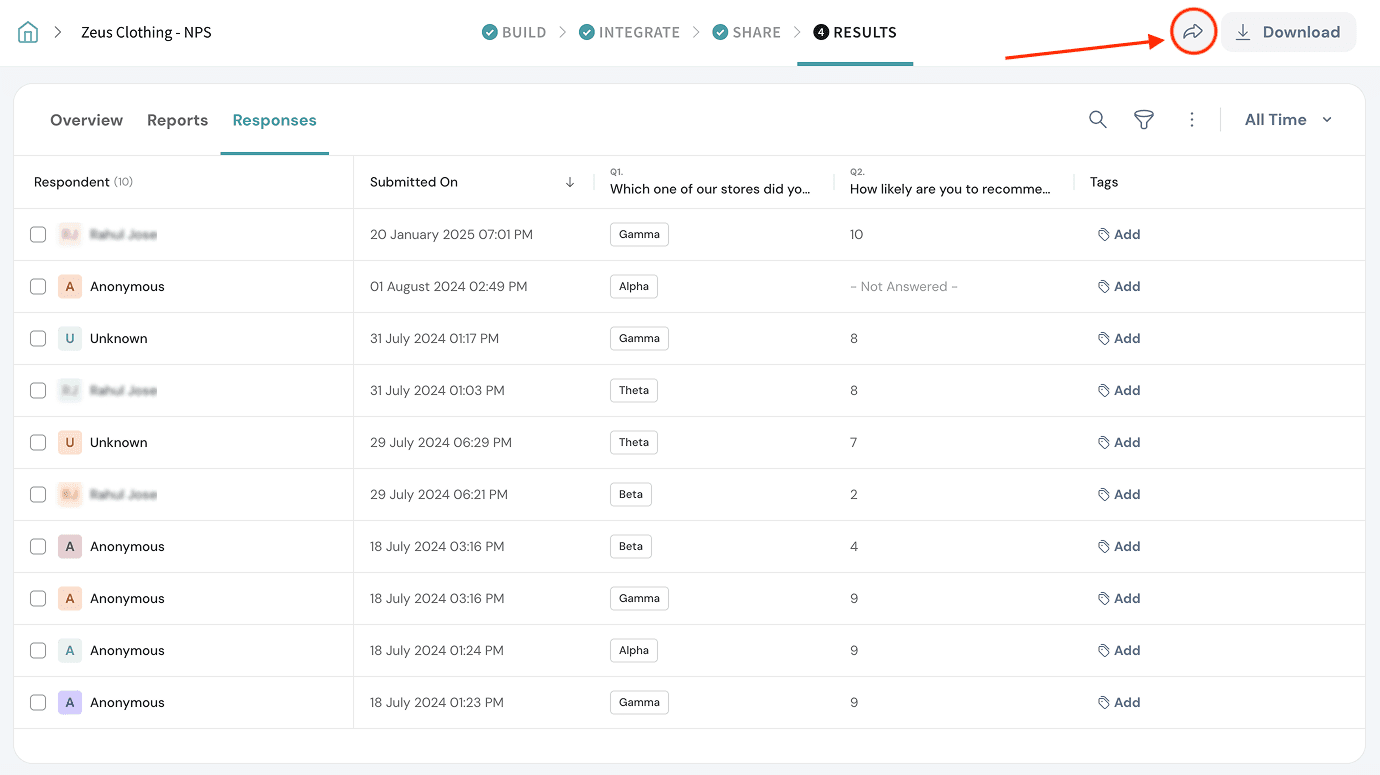Go to the BUILD step
Viewport: 1380px width, 775px height.
click(x=514, y=32)
